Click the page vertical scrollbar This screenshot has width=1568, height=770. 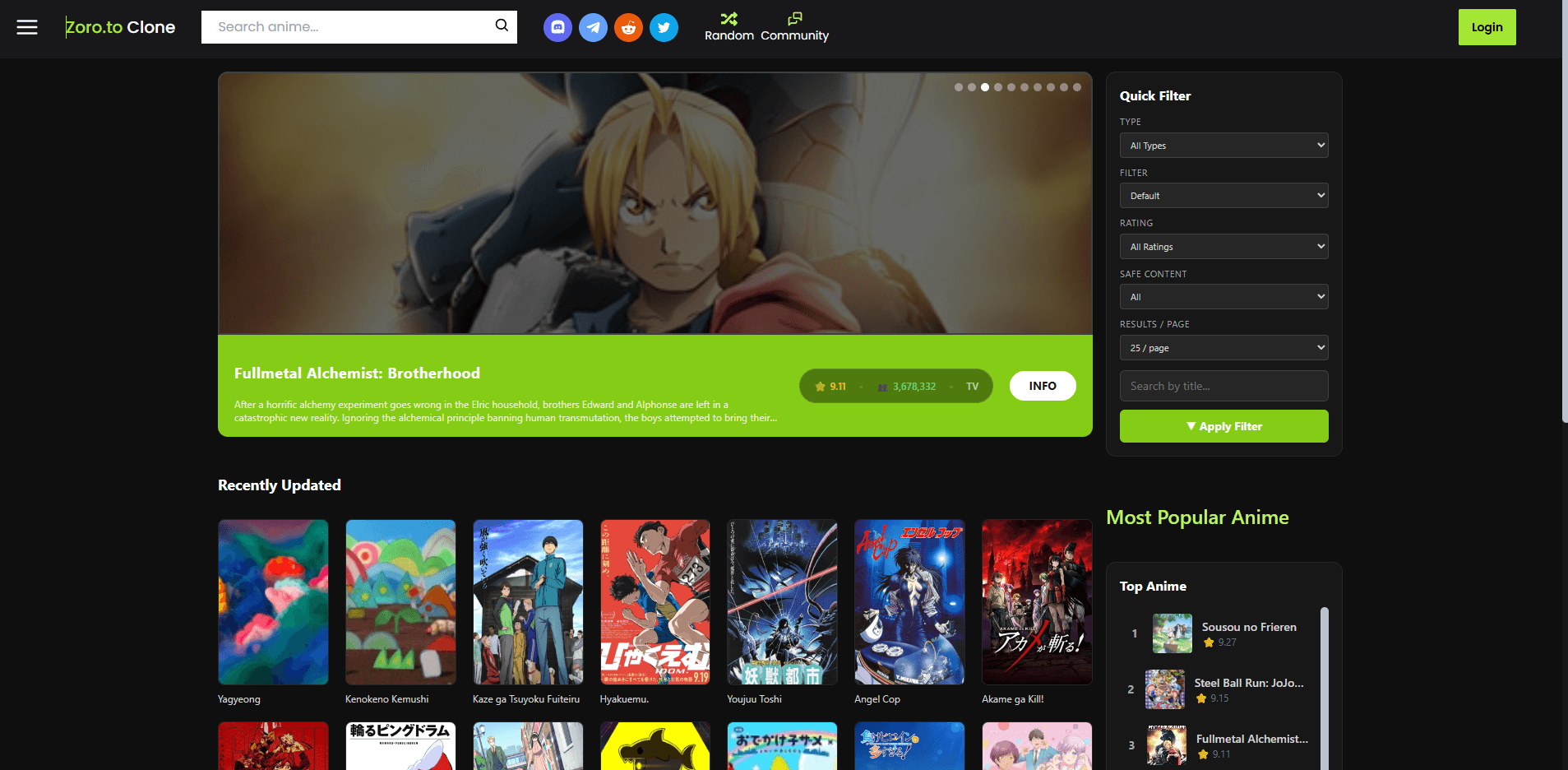pyautogui.click(x=1565, y=211)
